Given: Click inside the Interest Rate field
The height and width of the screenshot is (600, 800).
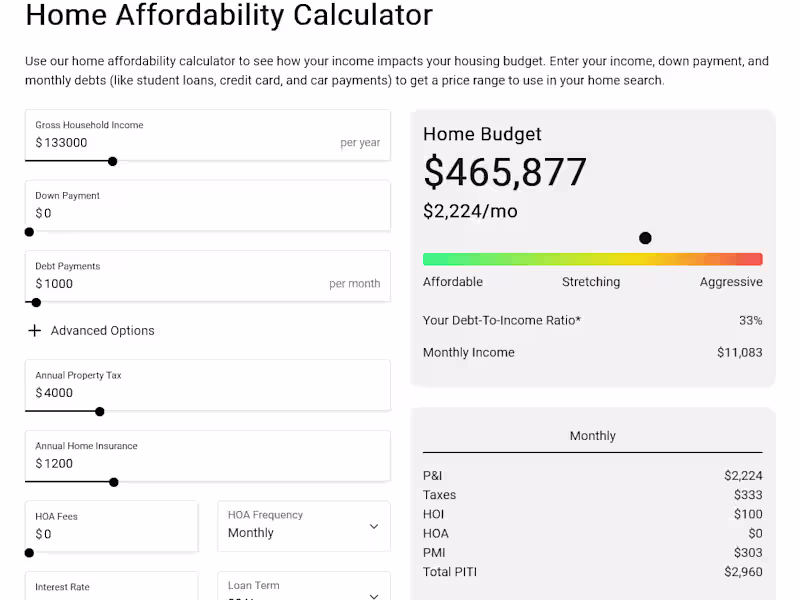Looking at the screenshot, I should pos(100,595).
